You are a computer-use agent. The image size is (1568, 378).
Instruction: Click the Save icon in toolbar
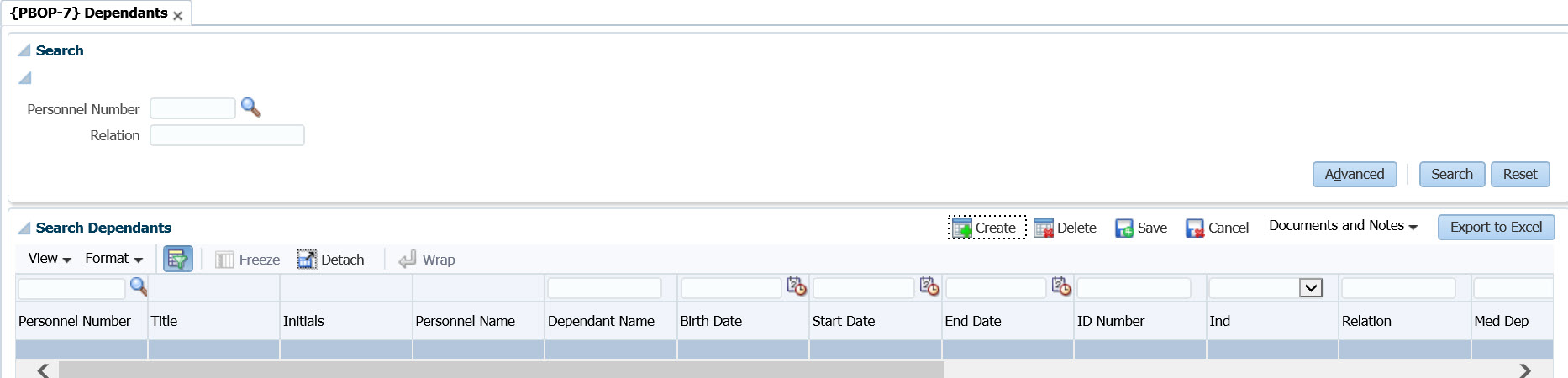click(1123, 228)
